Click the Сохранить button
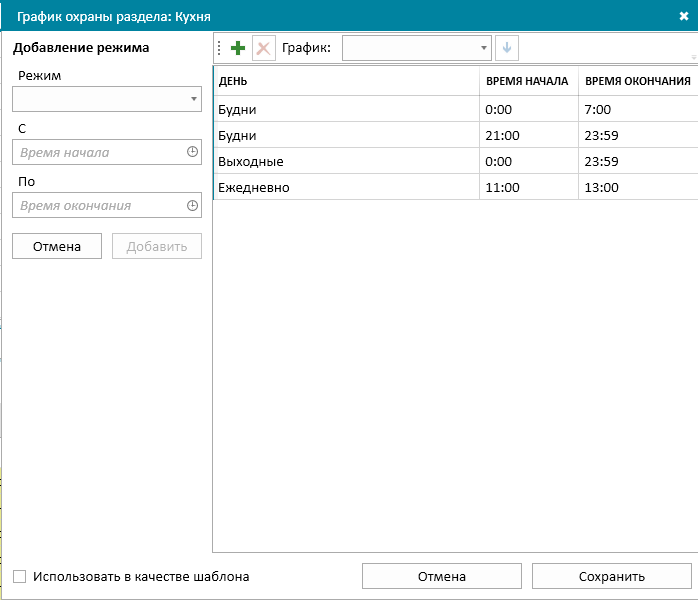 point(612,576)
